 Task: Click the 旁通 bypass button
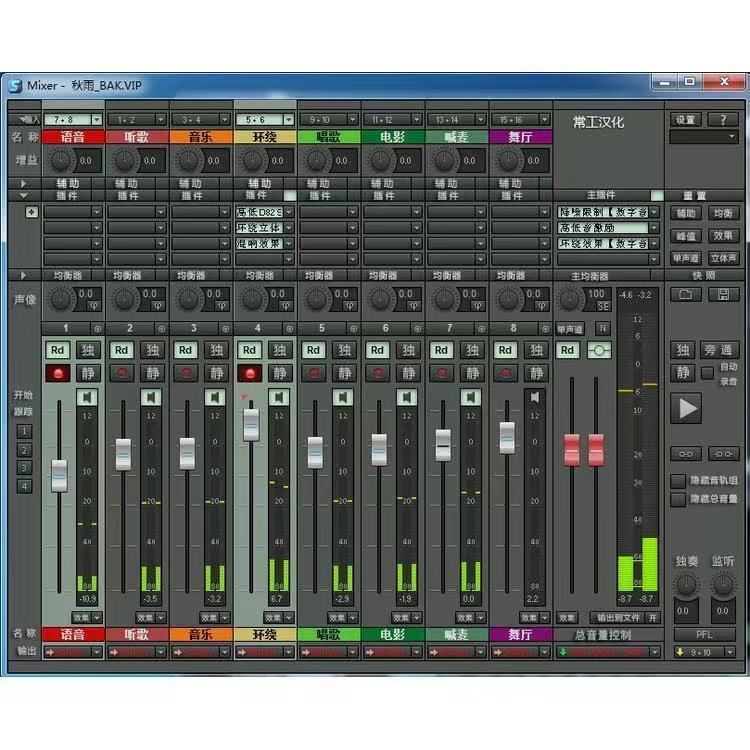point(719,350)
